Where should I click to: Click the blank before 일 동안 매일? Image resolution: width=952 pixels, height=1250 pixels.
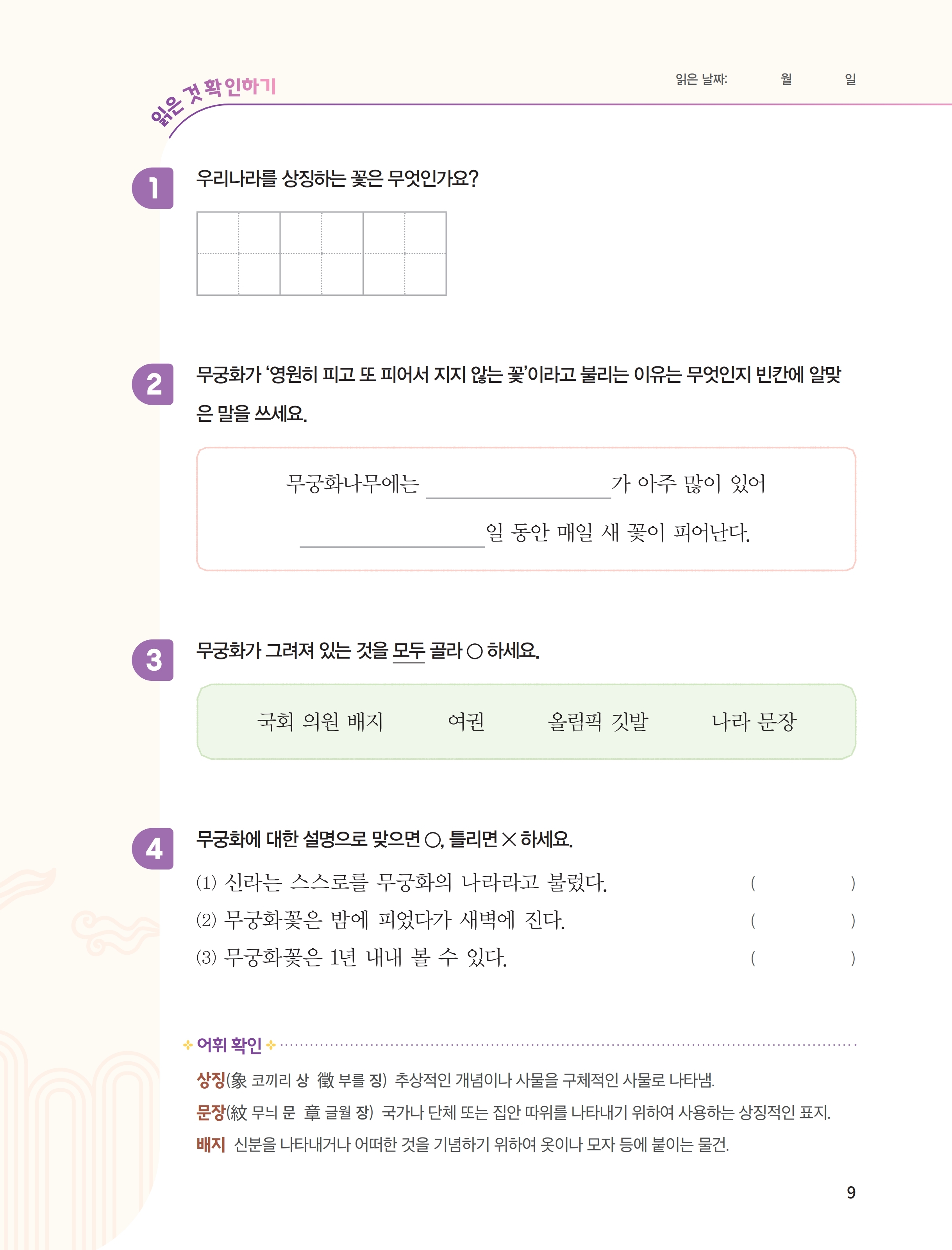(392, 535)
